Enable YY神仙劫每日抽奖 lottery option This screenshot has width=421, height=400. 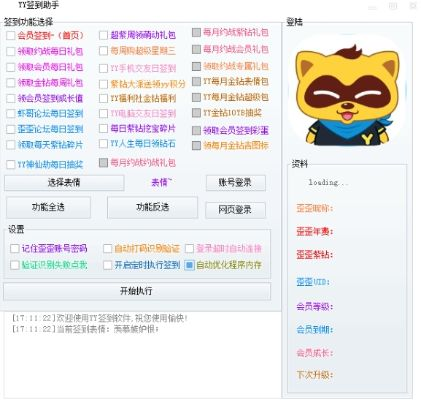(x=11, y=164)
